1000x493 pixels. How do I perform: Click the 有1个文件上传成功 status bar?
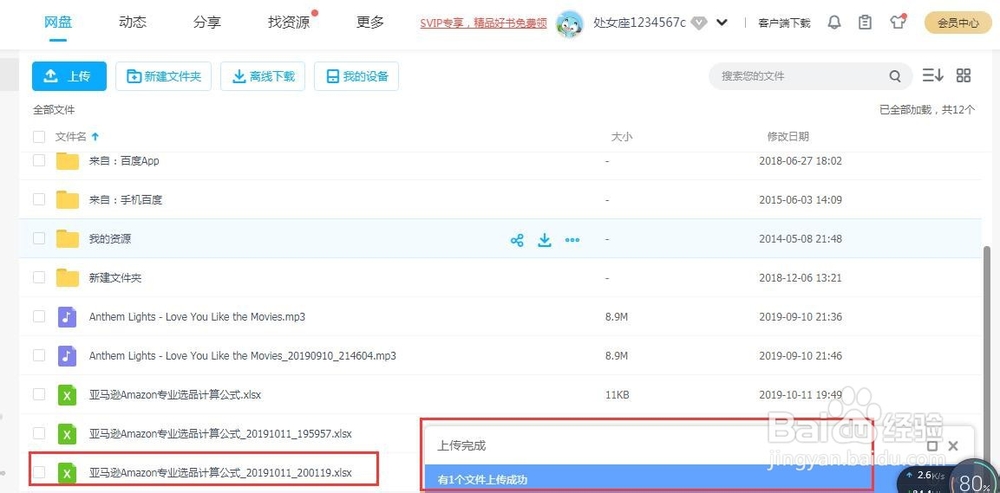pyautogui.click(x=648, y=479)
